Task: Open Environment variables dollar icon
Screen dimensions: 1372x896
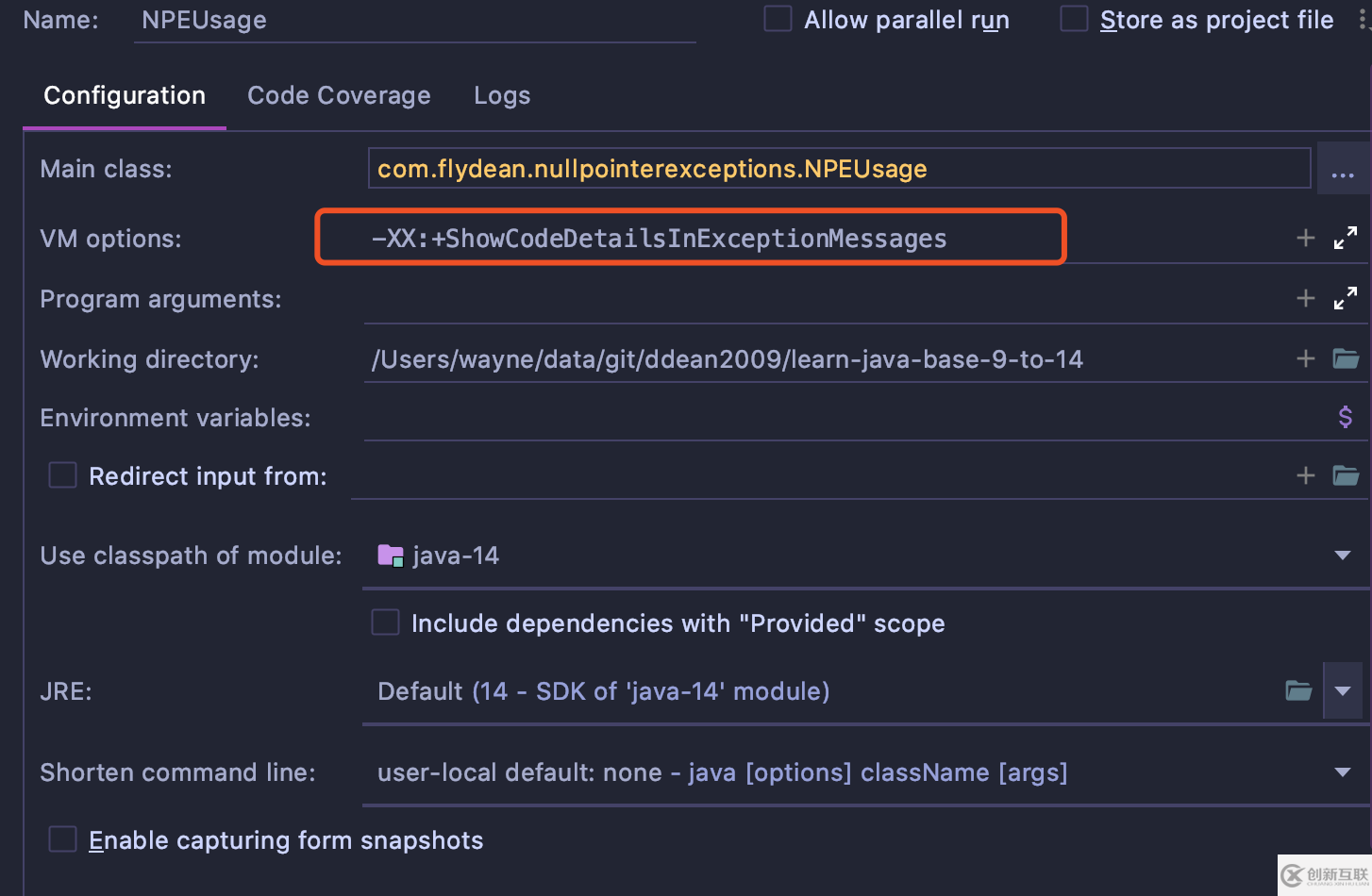Action: pyautogui.click(x=1346, y=417)
